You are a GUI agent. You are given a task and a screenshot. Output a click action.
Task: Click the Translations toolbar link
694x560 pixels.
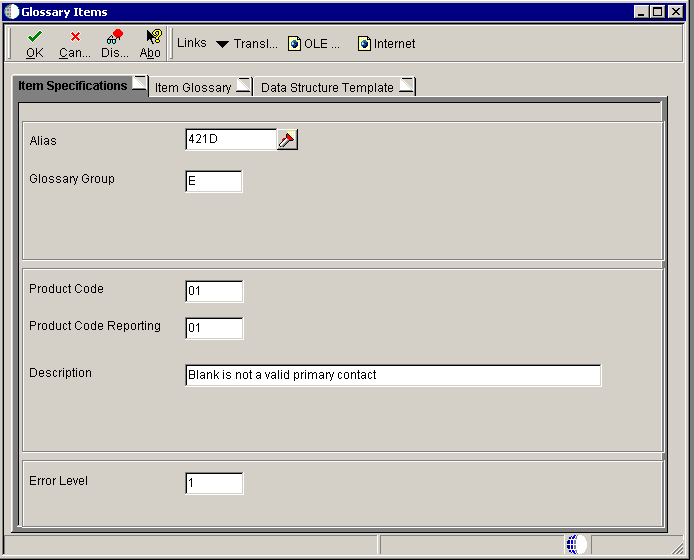[255, 44]
